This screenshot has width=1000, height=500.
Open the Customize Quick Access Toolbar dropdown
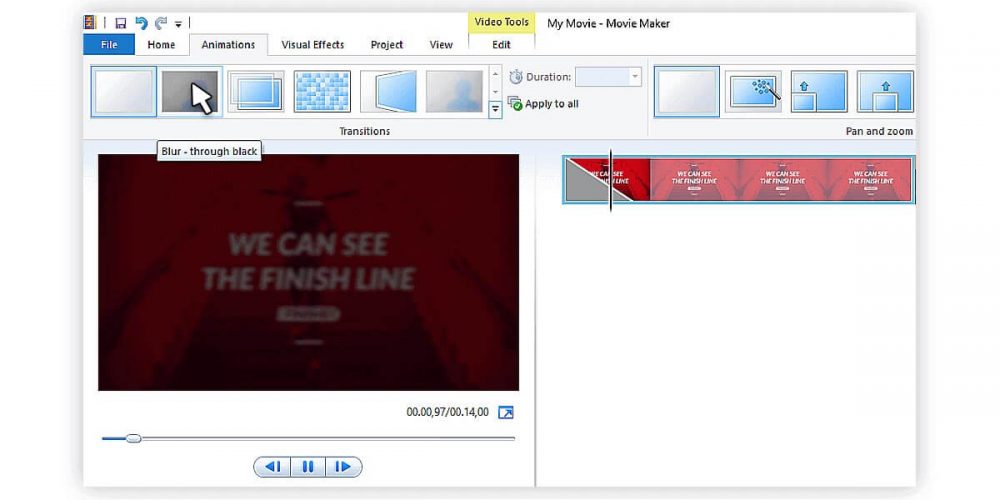click(178, 24)
